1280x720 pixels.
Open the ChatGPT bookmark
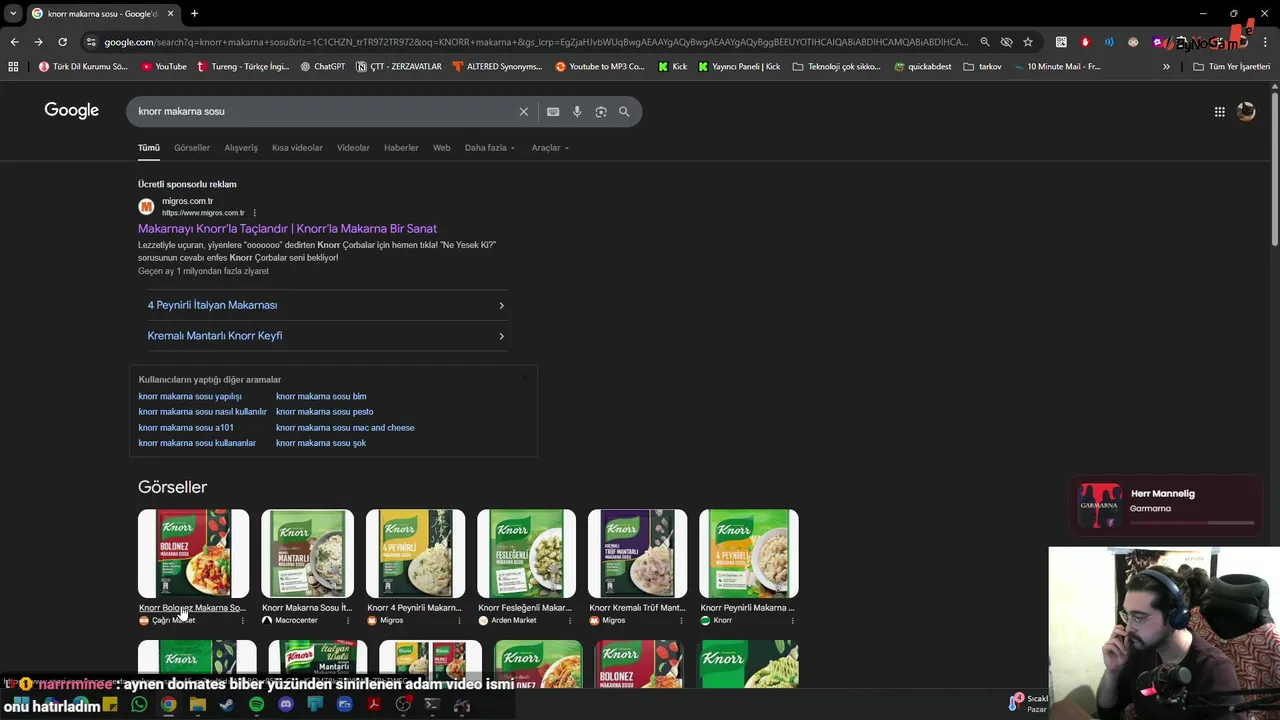tap(322, 67)
